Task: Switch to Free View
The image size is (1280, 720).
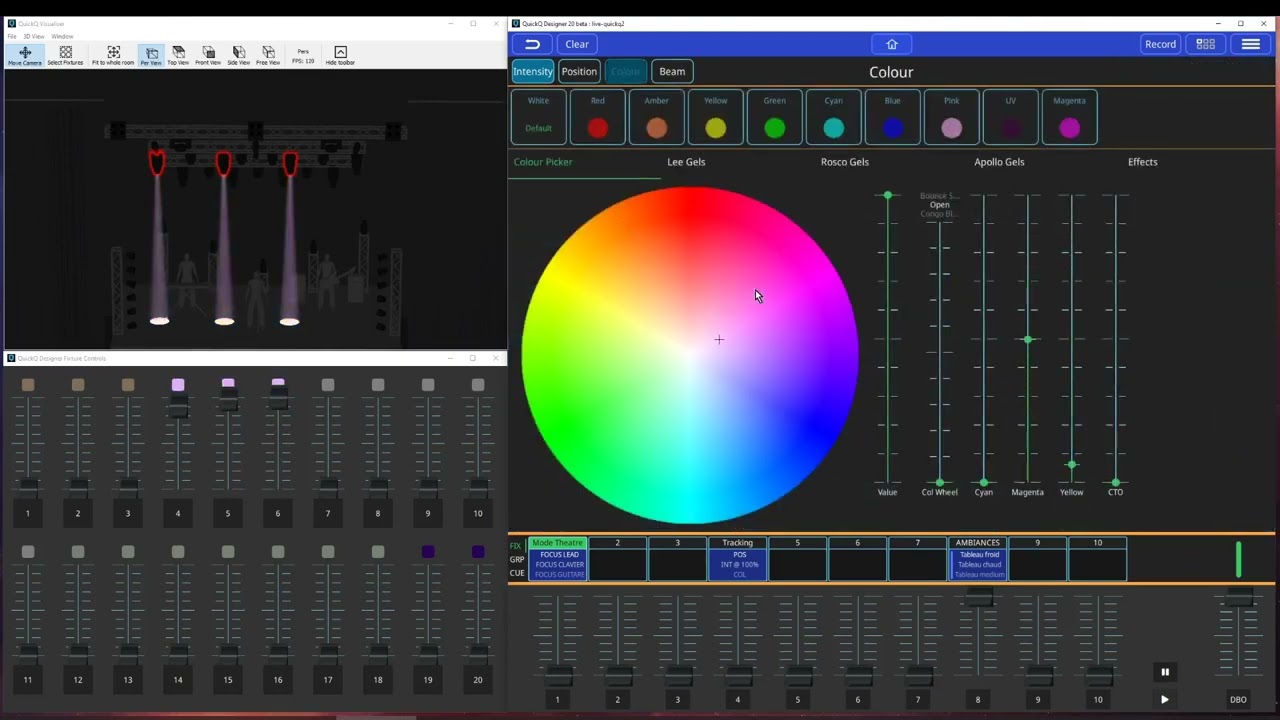Action: (268, 56)
